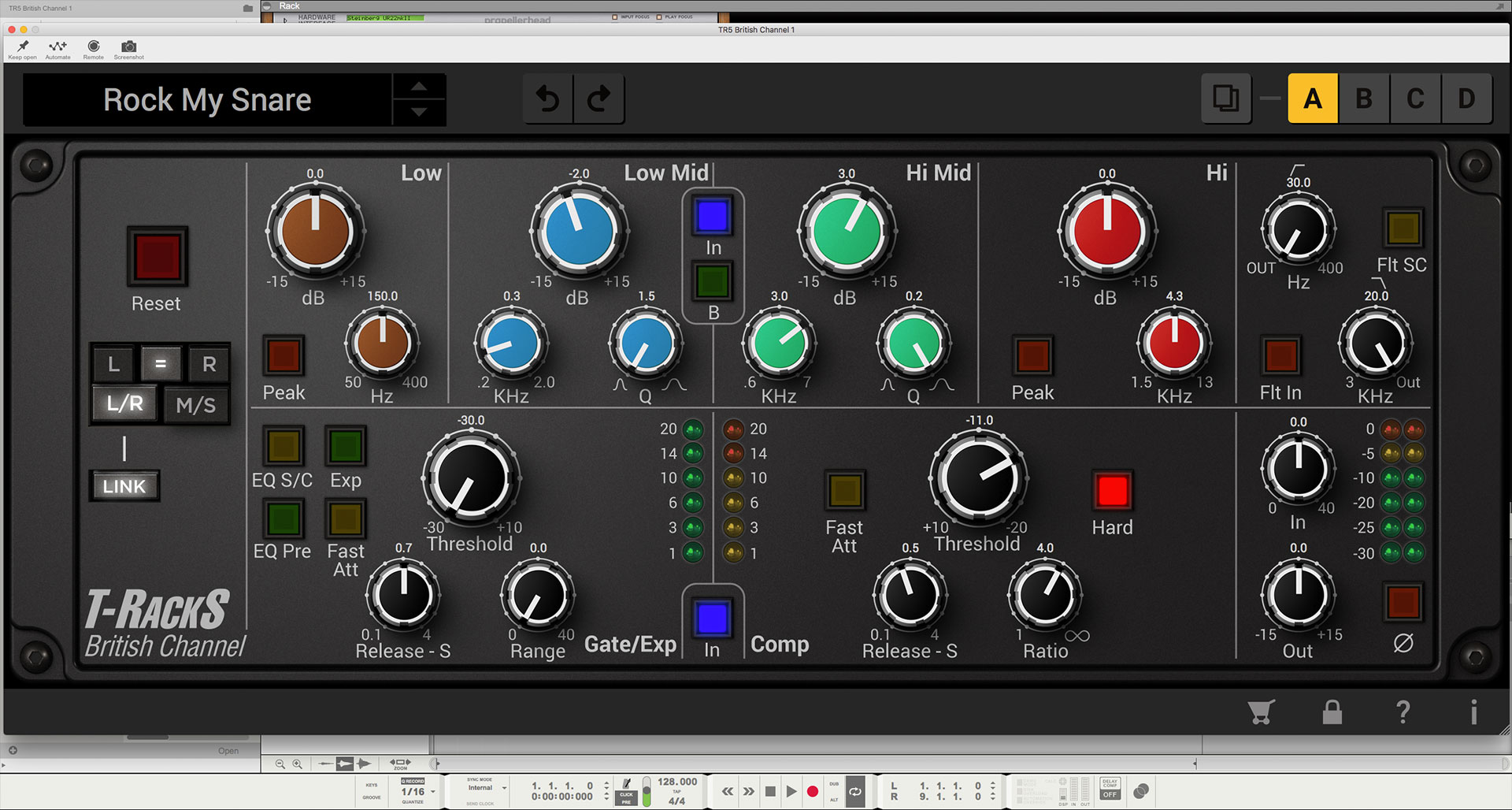The height and width of the screenshot is (810, 1512).
Task: Toggle the compressor Fast Att button
Action: coord(844,491)
